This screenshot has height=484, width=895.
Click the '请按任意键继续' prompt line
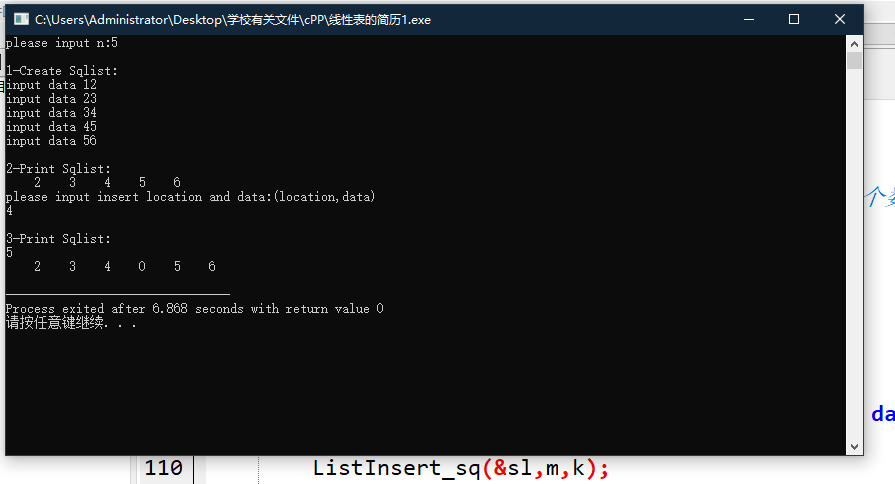[71, 323]
